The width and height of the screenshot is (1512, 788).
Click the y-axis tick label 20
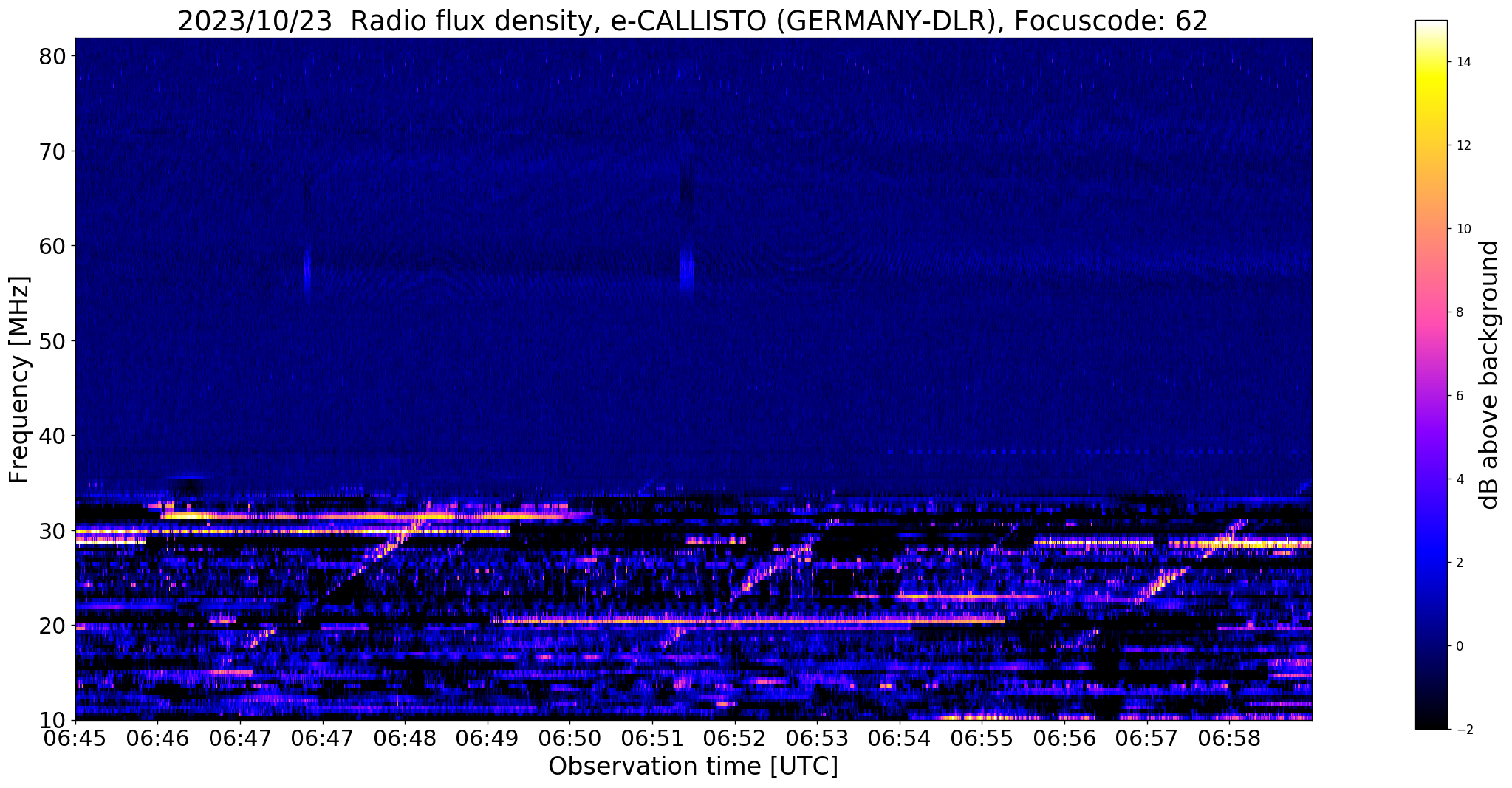[52, 626]
